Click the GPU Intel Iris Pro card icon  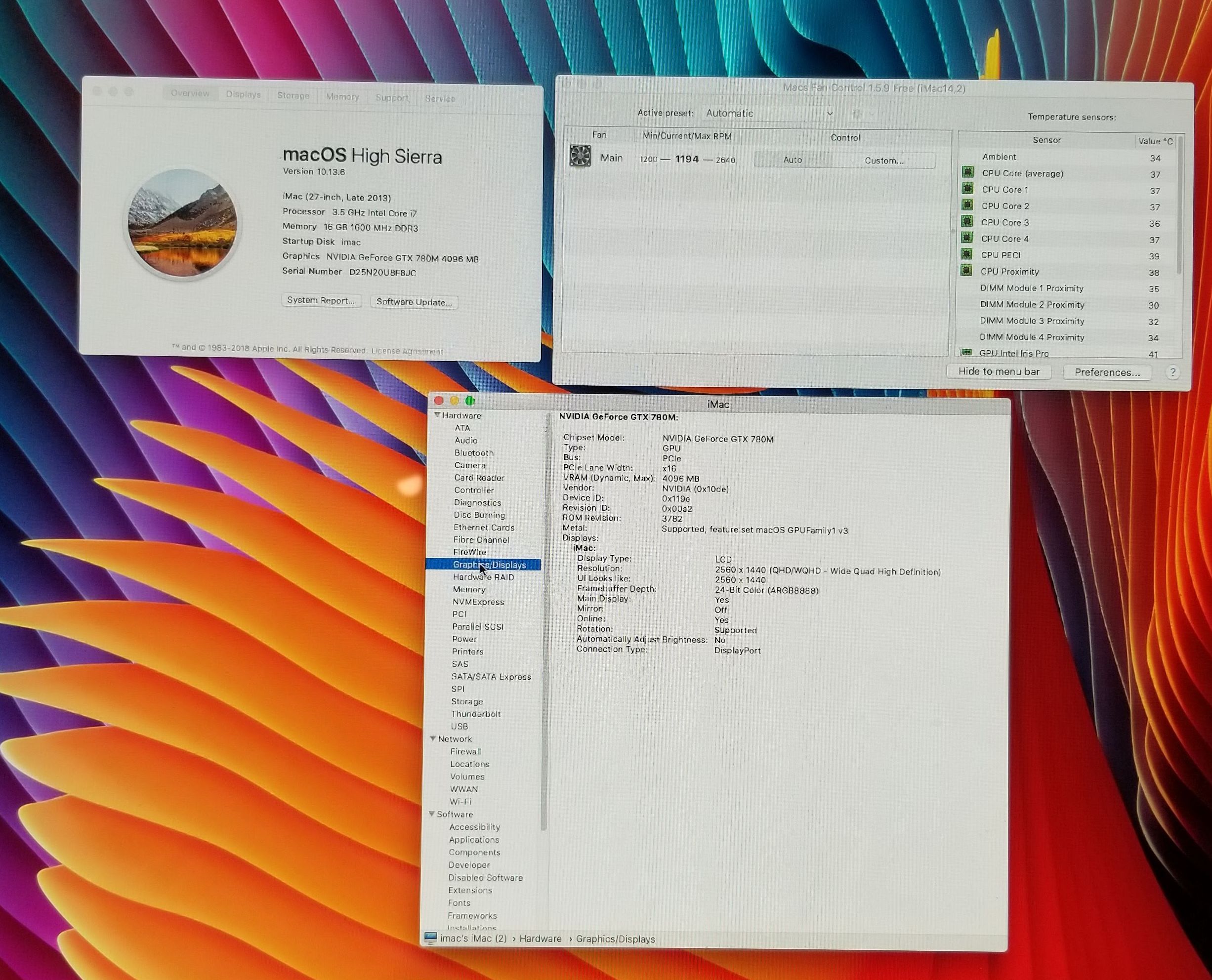click(966, 353)
